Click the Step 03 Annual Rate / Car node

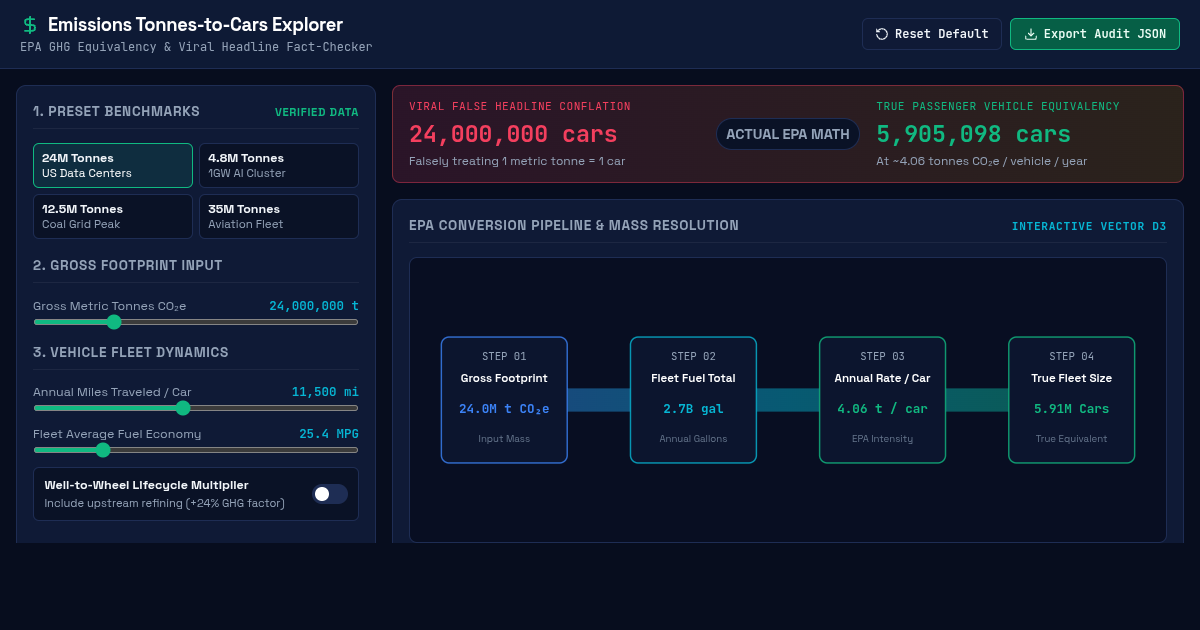point(882,400)
